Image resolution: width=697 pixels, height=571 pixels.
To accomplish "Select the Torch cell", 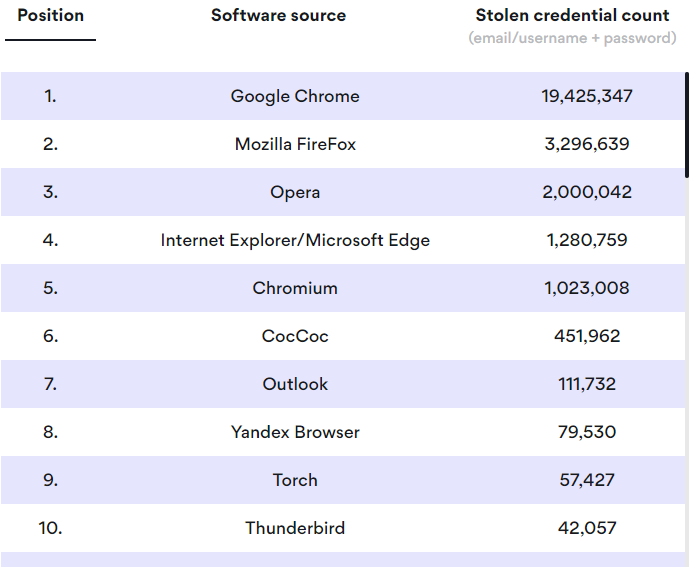I will point(295,480).
